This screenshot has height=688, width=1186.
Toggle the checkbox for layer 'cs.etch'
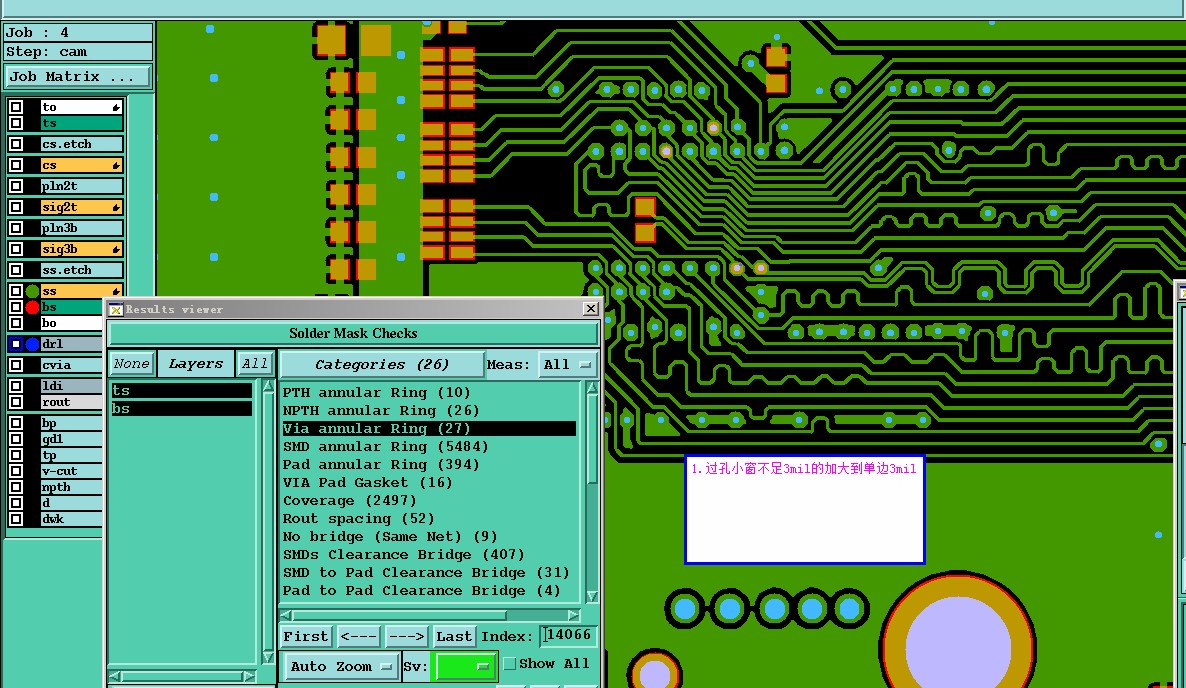pos(16,144)
